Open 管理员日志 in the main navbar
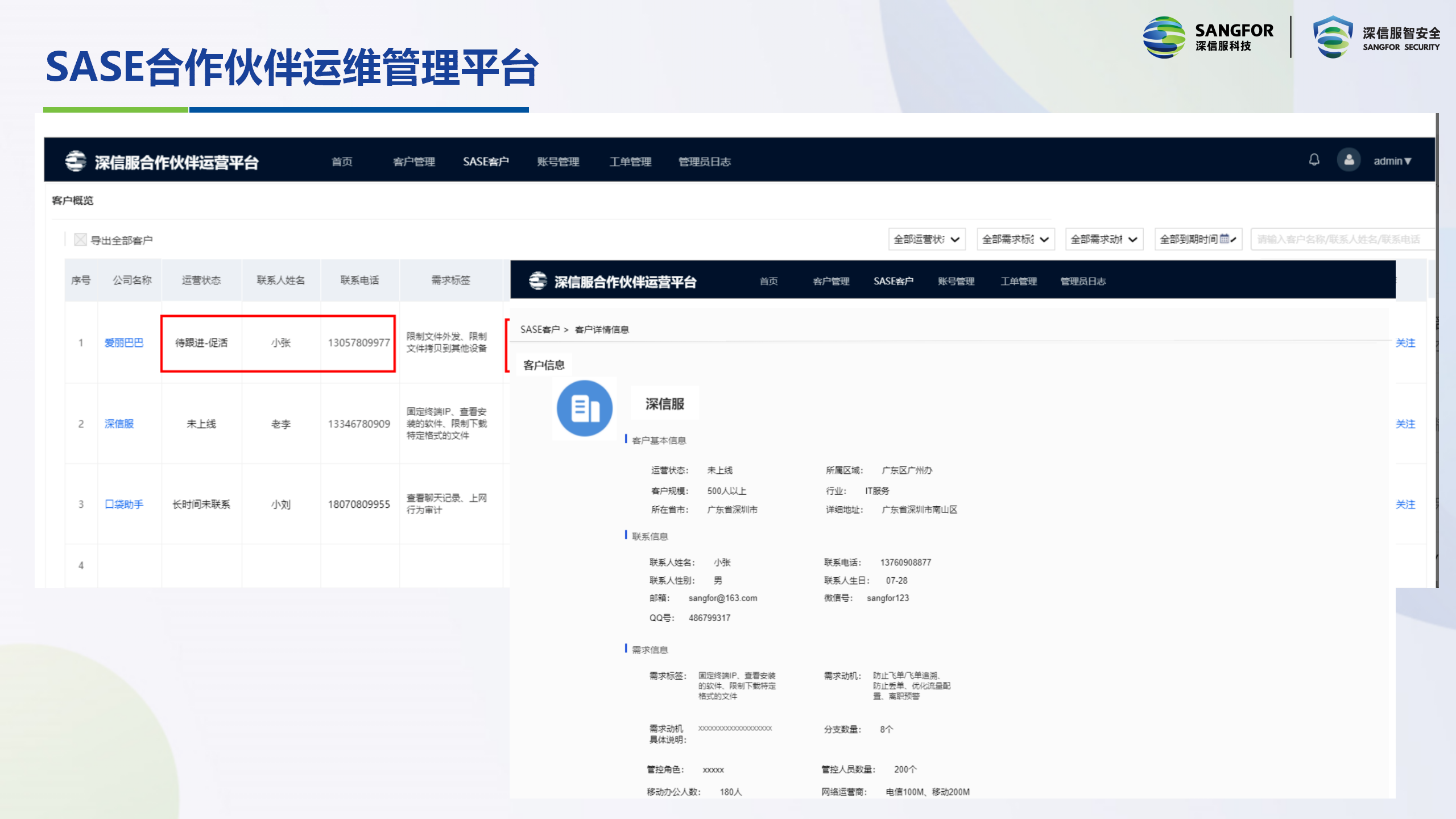1456x819 pixels. click(x=704, y=162)
